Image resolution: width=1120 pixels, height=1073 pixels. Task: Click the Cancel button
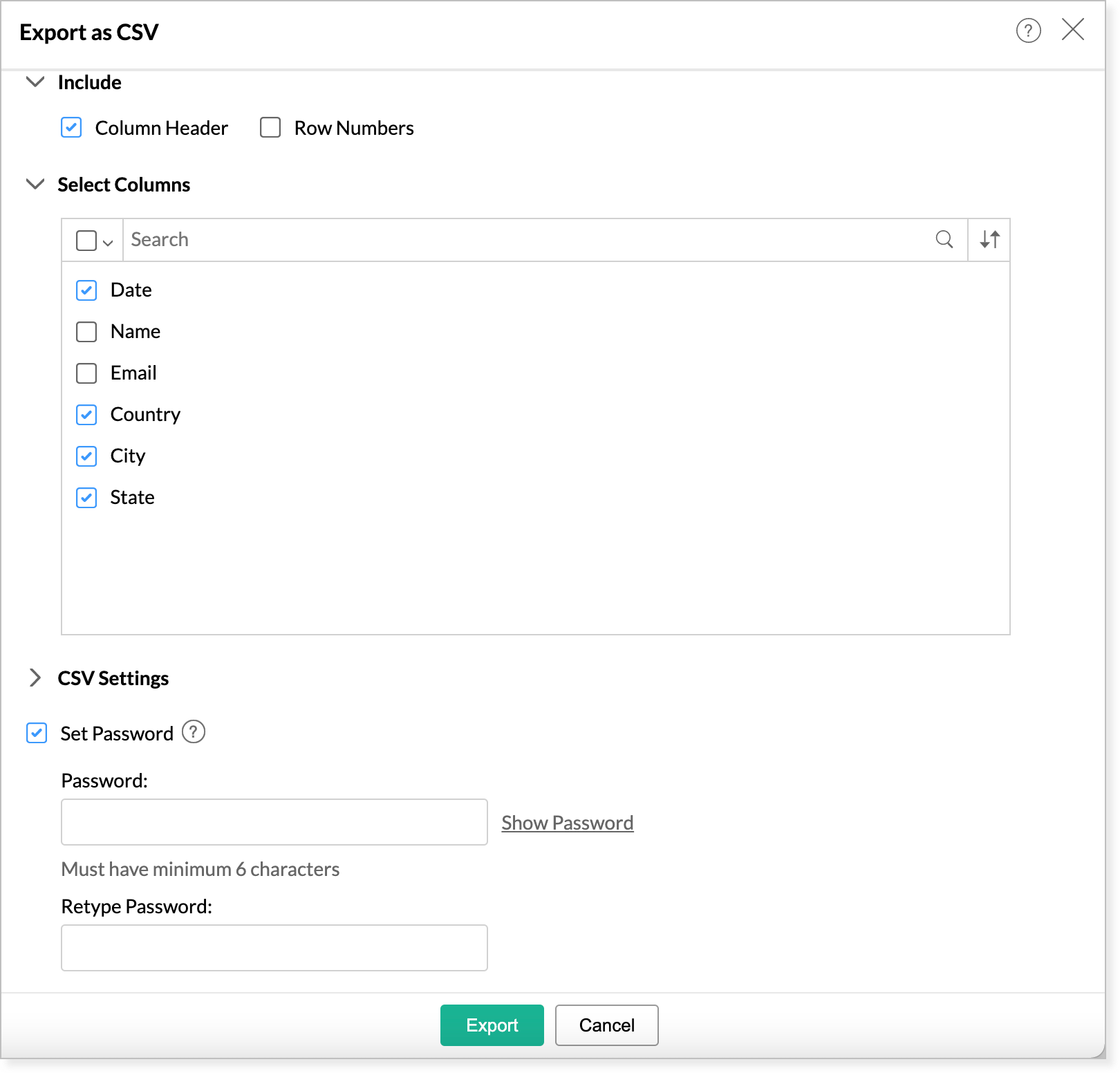pos(606,1025)
